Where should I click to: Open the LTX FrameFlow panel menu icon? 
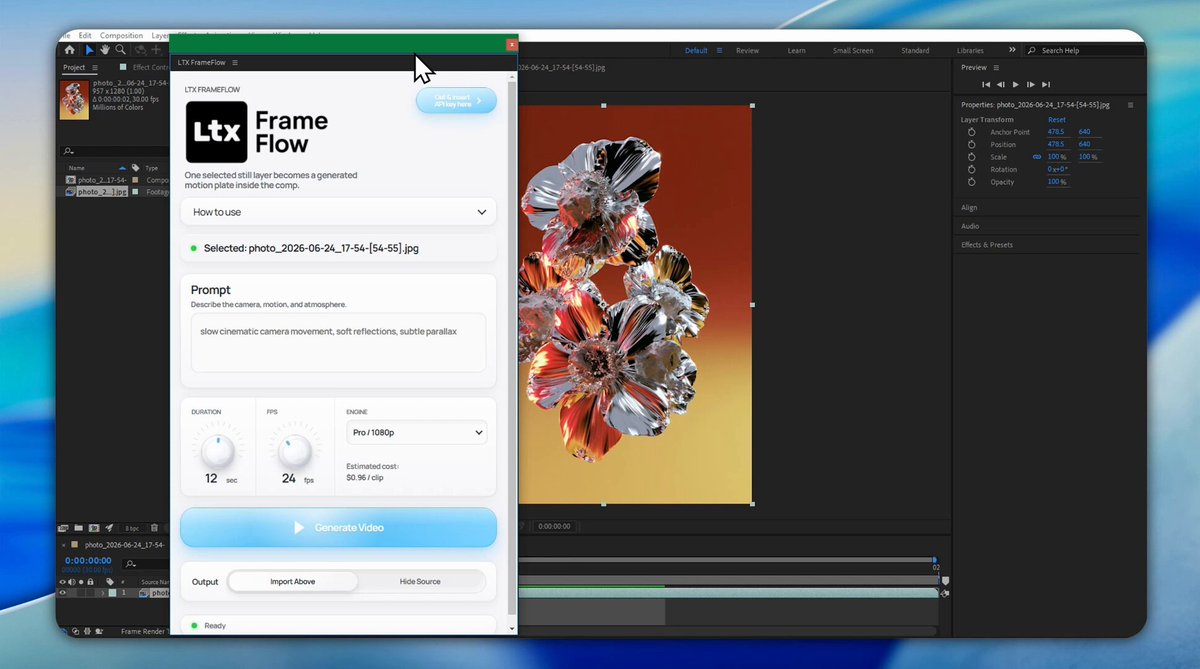[235, 63]
